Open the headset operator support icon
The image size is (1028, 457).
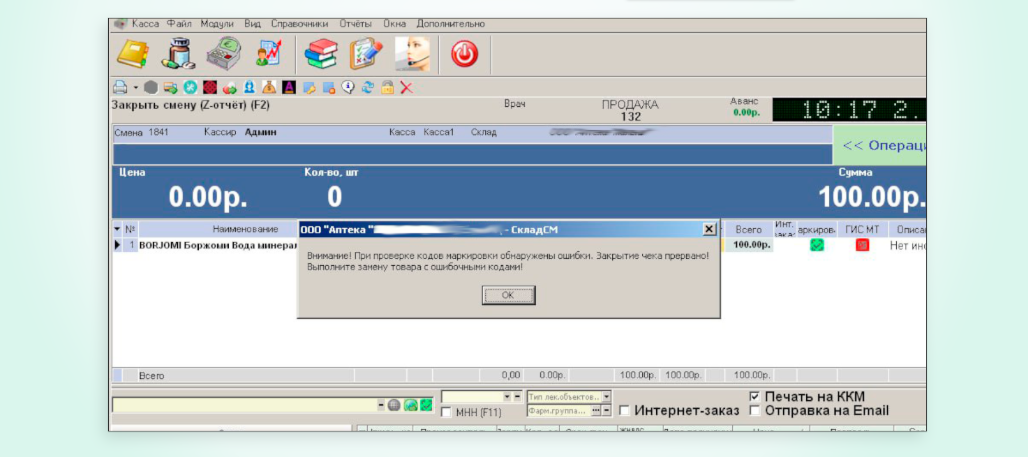[x=413, y=53]
